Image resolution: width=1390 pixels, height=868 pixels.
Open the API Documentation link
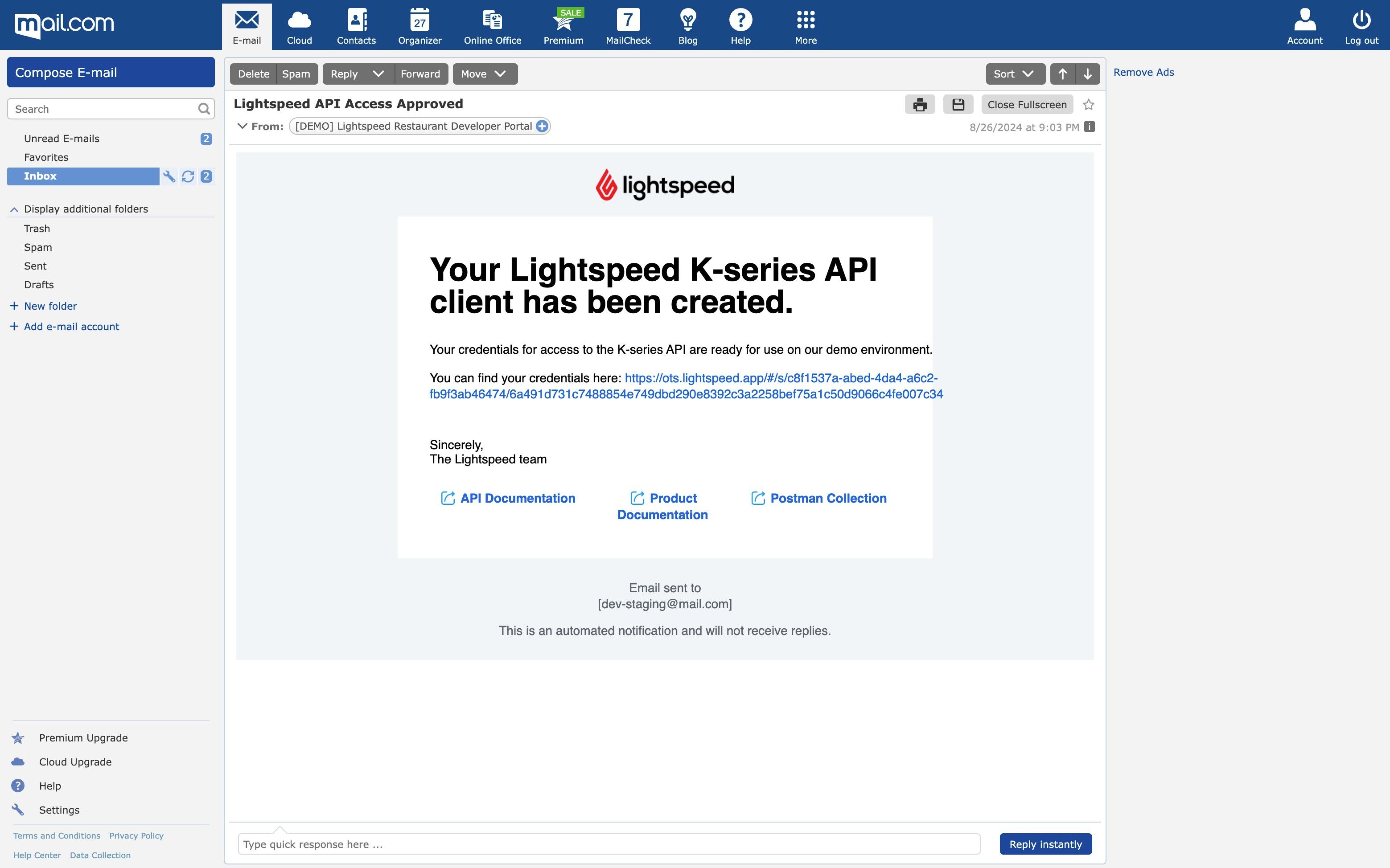(517, 498)
